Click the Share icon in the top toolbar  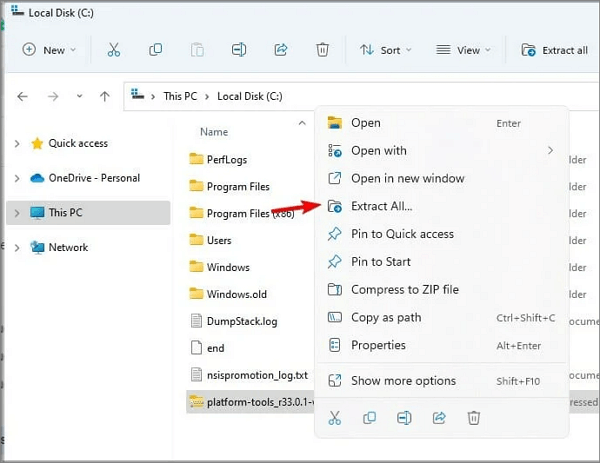coord(281,50)
